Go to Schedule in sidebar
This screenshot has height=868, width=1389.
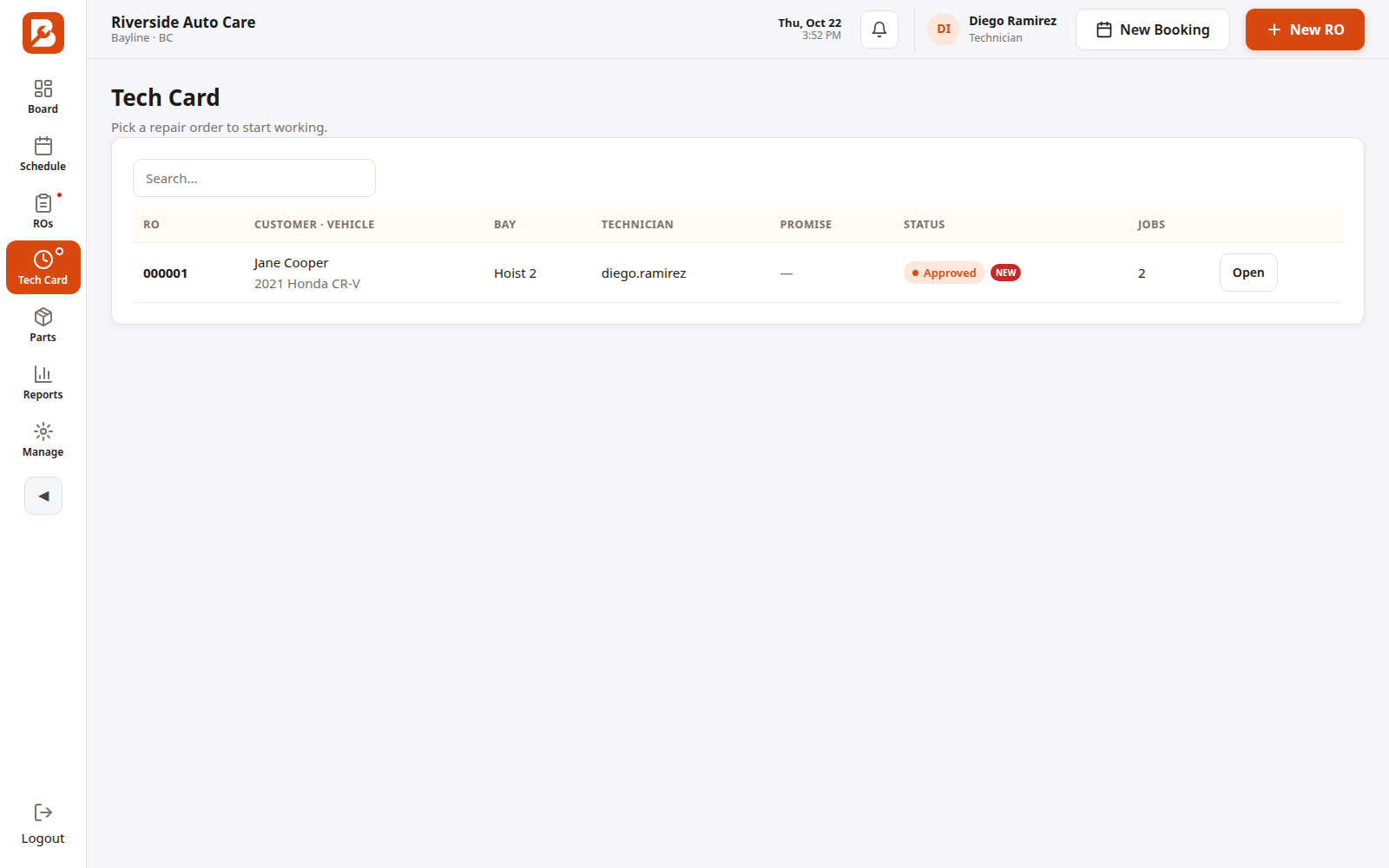click(x=43, y=154)
